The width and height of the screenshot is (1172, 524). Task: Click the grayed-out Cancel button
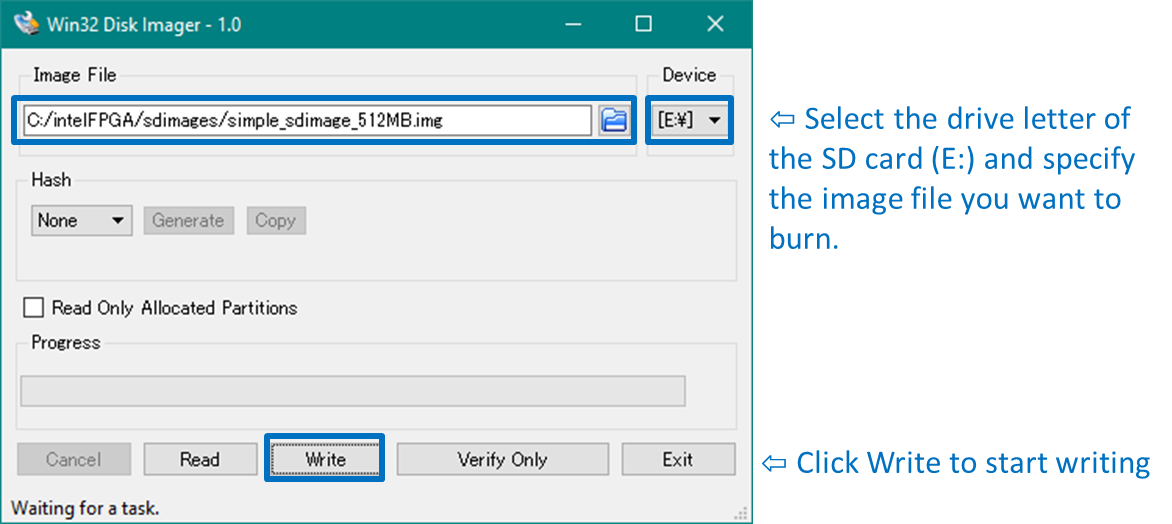click(x=73, y=460)
